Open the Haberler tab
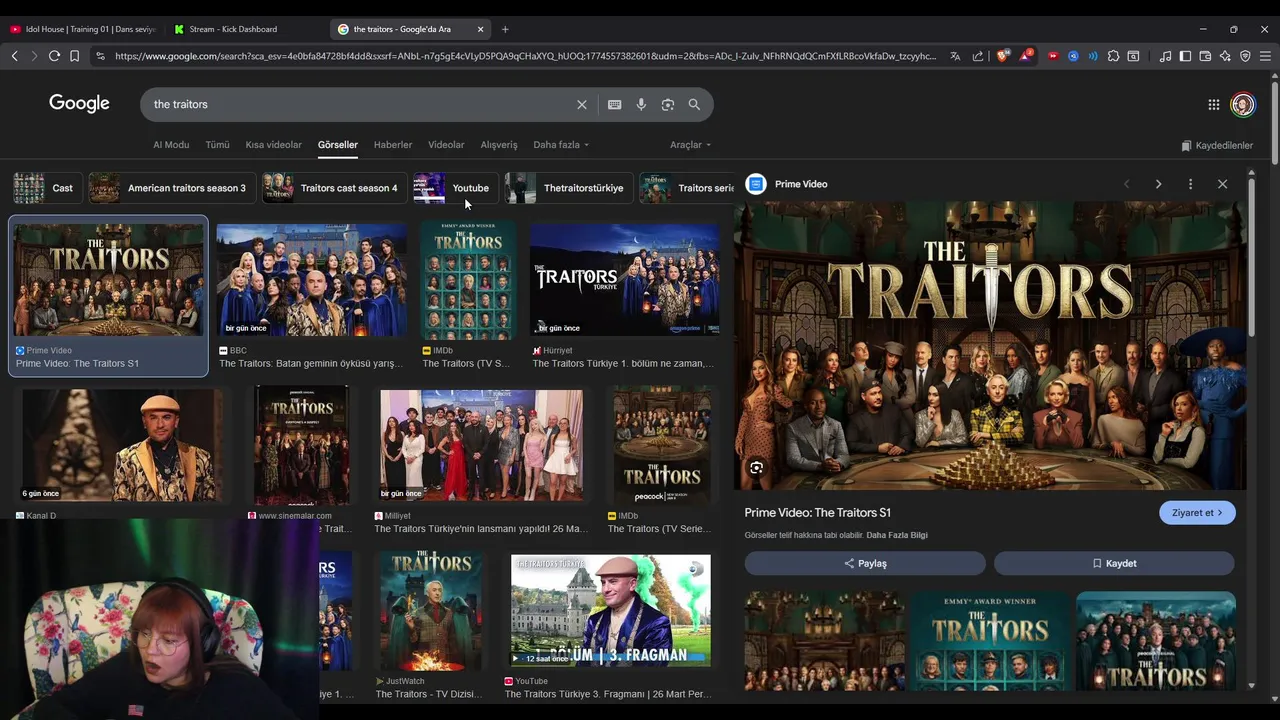 click(393, 145)
